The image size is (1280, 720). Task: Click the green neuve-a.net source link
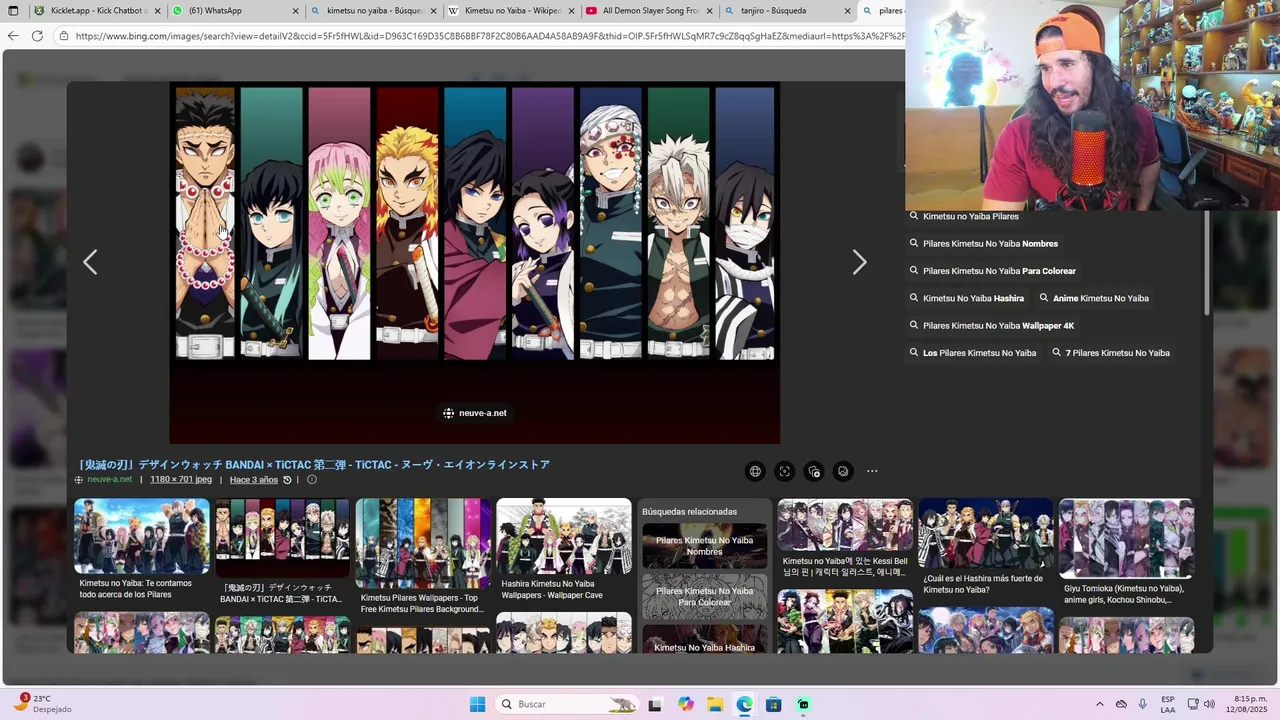click(109, 480)
